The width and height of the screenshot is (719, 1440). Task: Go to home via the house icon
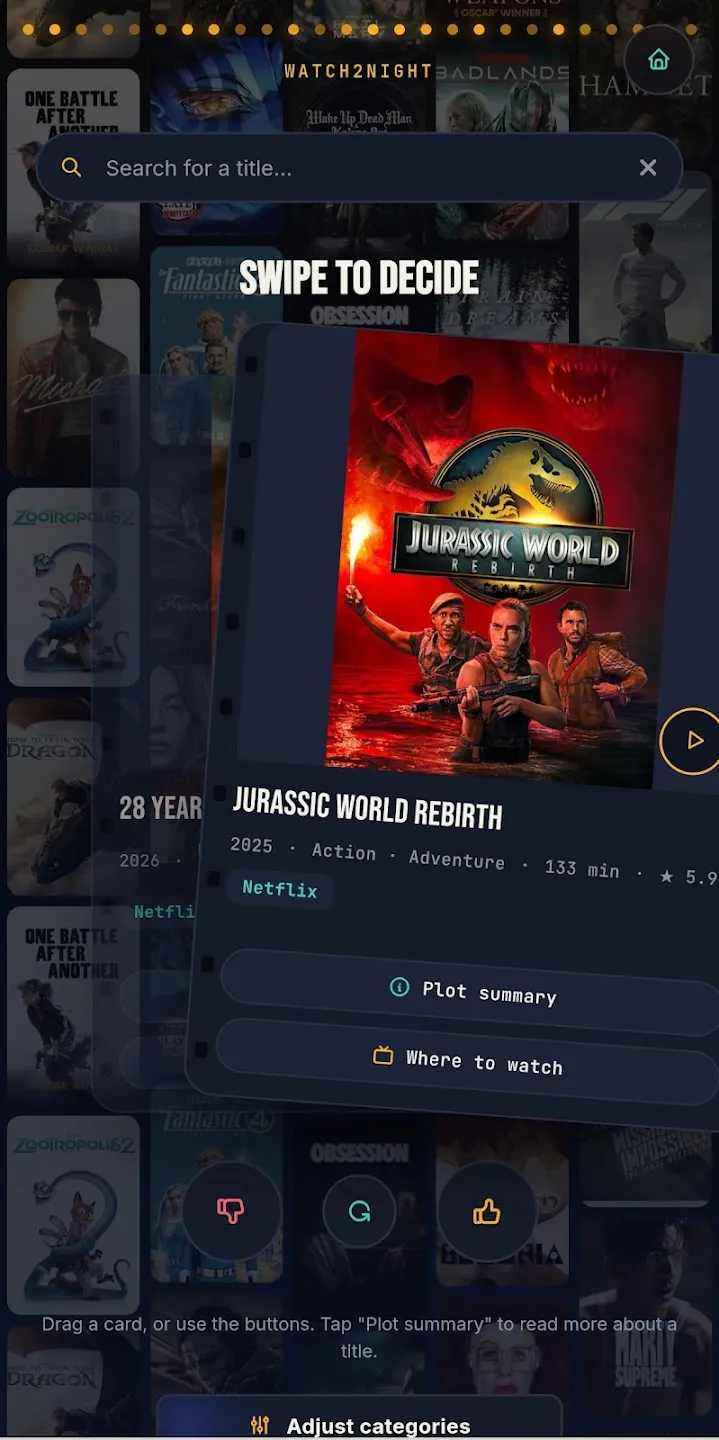click(658, 60)
